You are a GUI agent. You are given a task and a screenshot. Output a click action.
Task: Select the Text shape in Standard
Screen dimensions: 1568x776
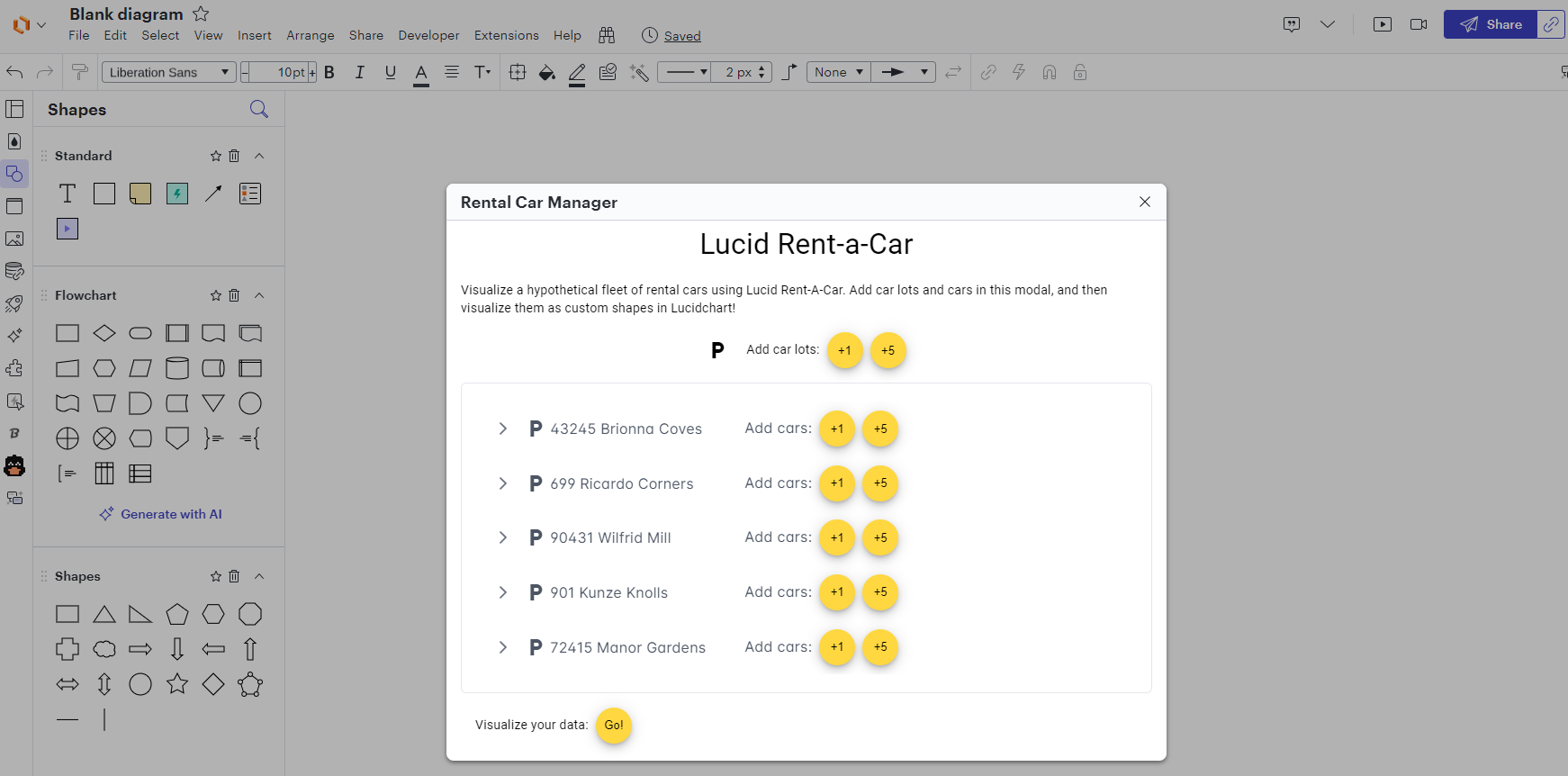click(68, 194)
